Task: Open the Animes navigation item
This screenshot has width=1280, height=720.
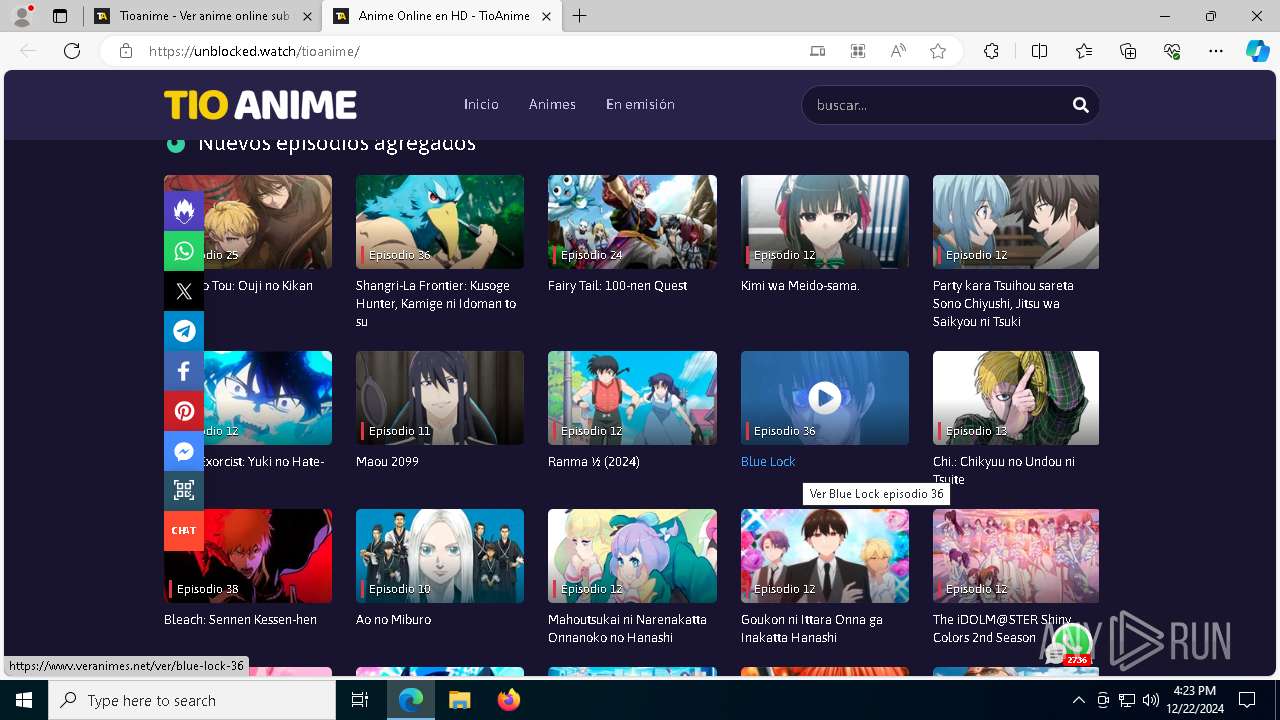Action: 552,104
